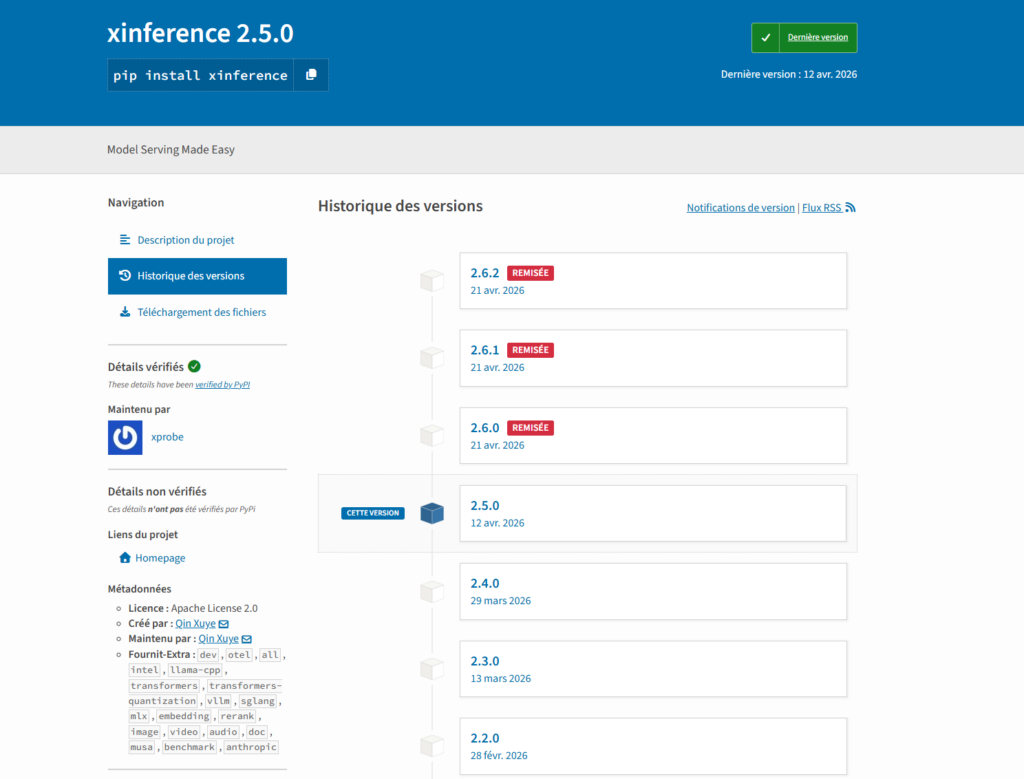Open version 2.6.2 release card

653,281
